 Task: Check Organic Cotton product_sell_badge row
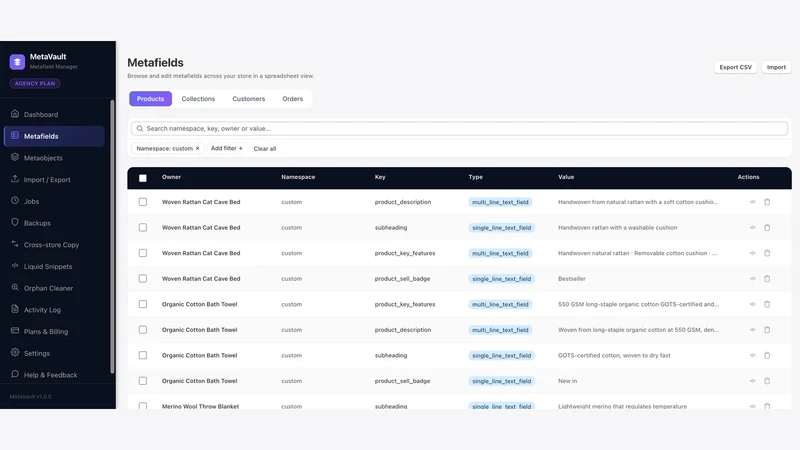[x=143, y=381]
